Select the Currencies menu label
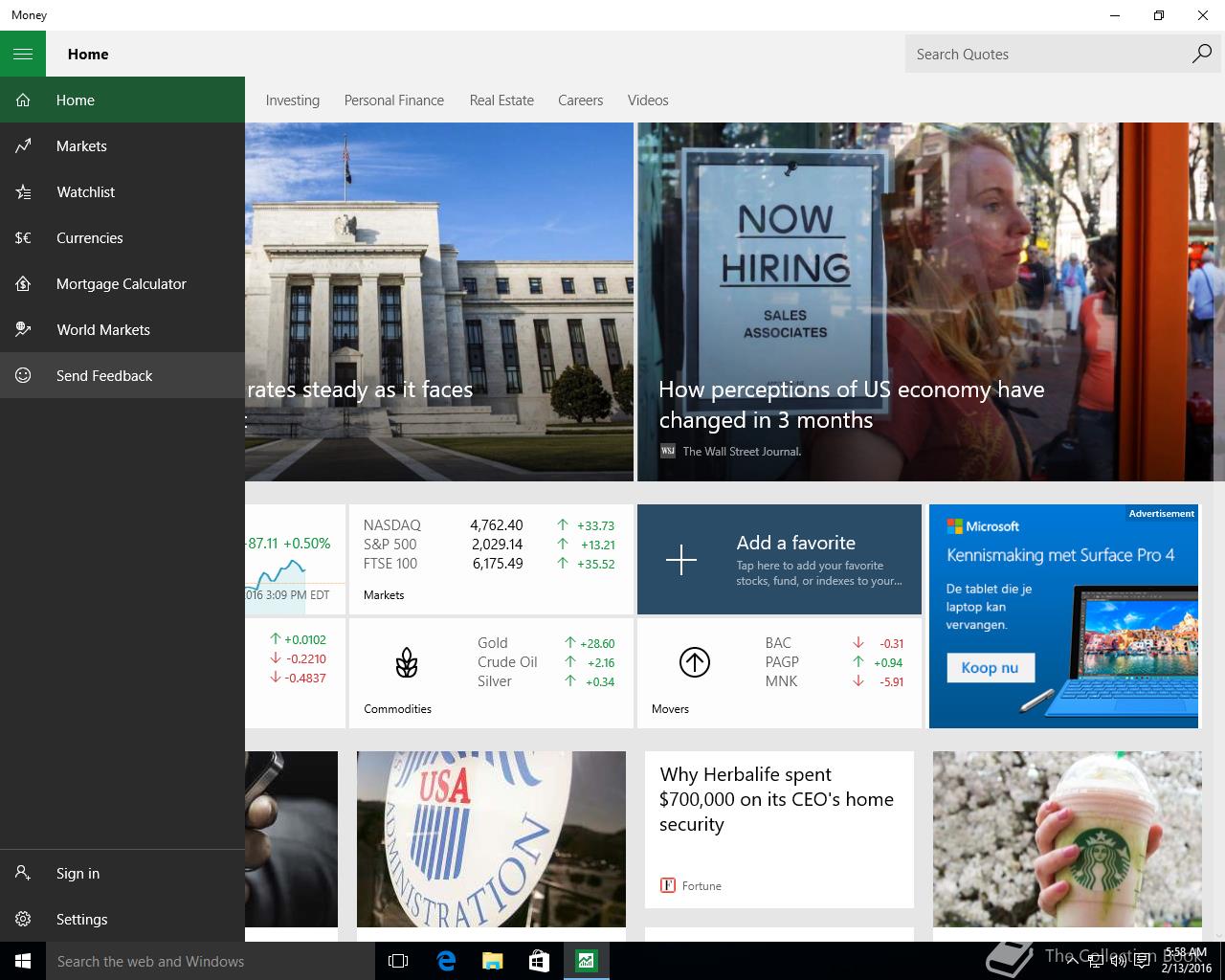The image size is (1225, 980). (89, 237)
